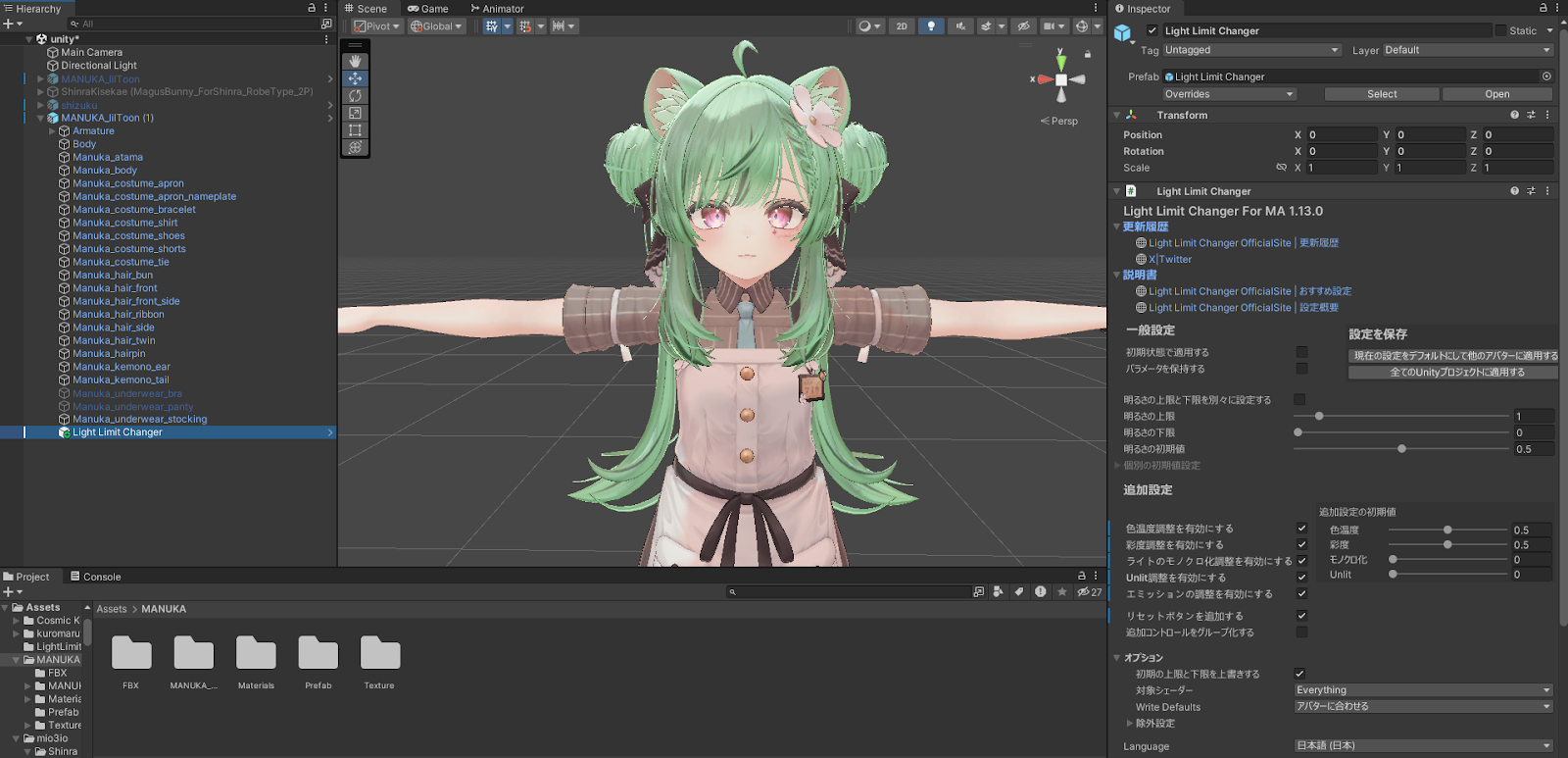This screenshot has width=1568, height=758.
Task: Click the scene view lock icon
Action: 1088,55
